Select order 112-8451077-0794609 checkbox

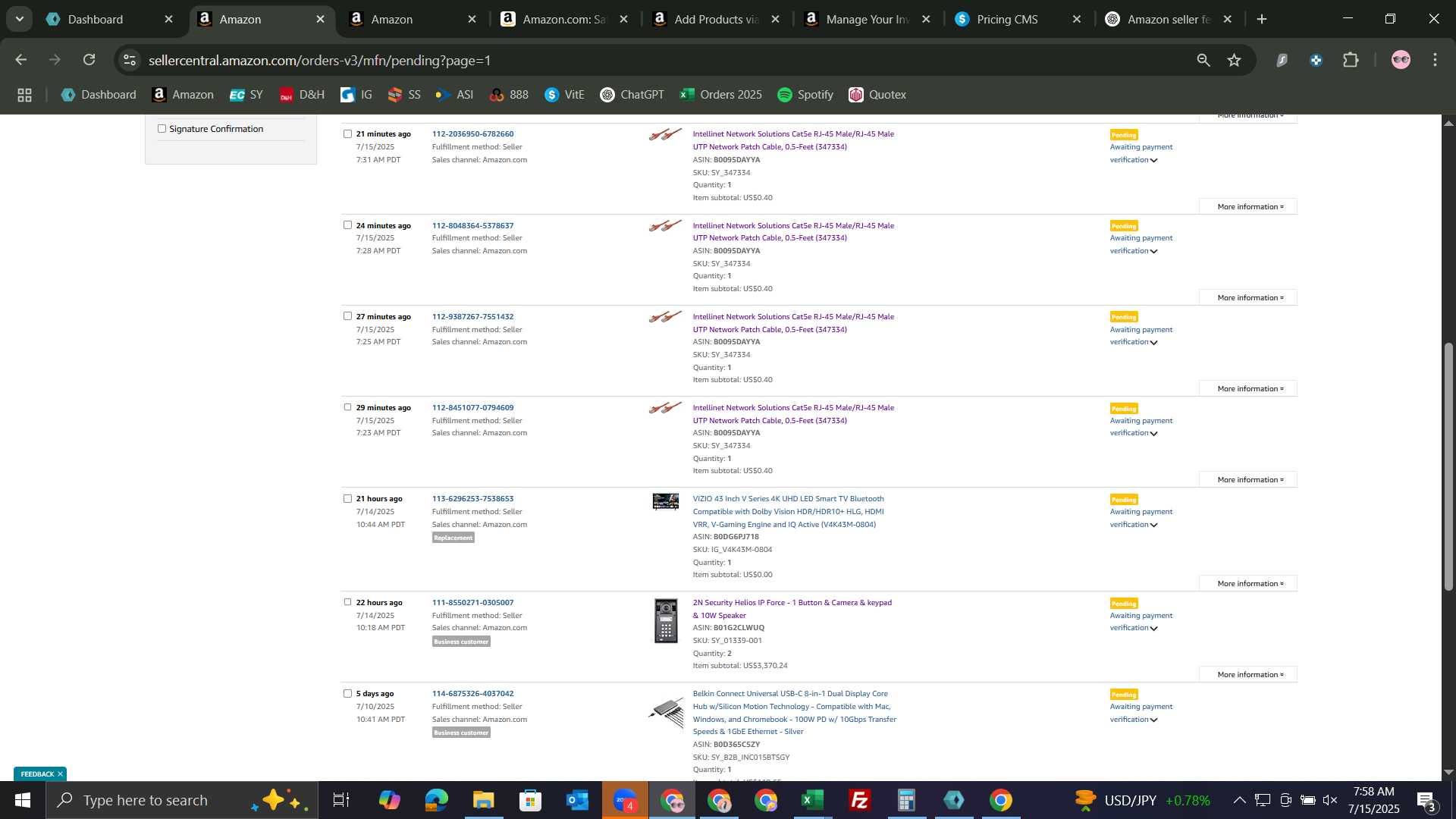tap(347, 406)
